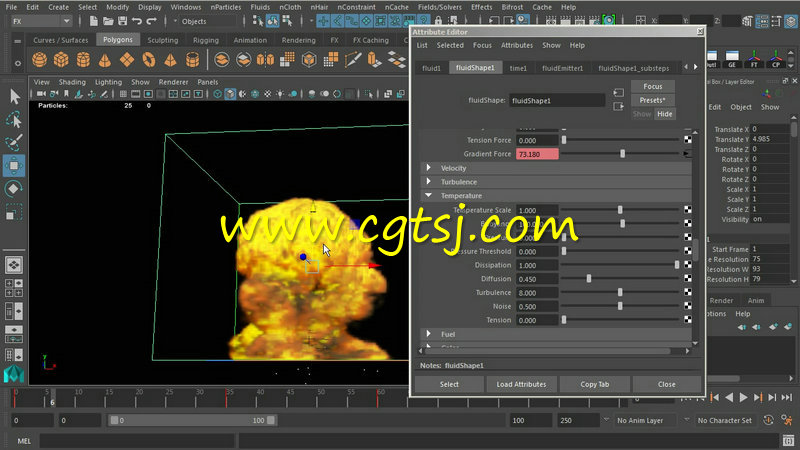Activate the Move tool
The height and width of the screenshot is (450, 800).
click(14, 166)
